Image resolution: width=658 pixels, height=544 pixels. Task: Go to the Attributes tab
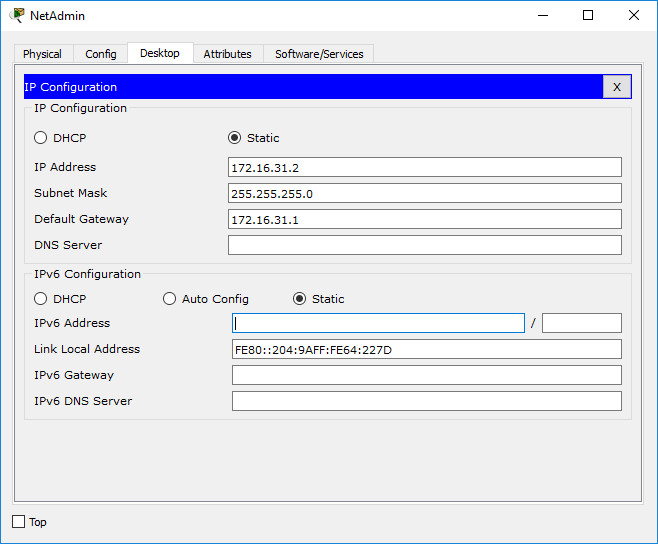point(227,54)
